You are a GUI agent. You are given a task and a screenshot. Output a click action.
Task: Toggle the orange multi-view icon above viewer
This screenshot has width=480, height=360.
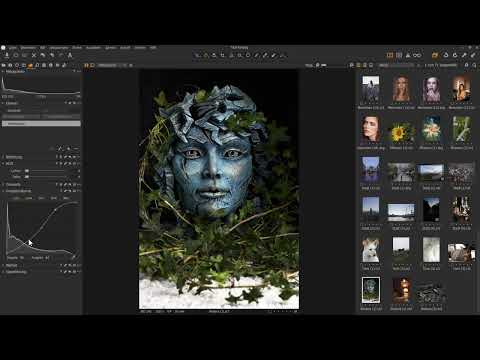click(x=86, y=65)
